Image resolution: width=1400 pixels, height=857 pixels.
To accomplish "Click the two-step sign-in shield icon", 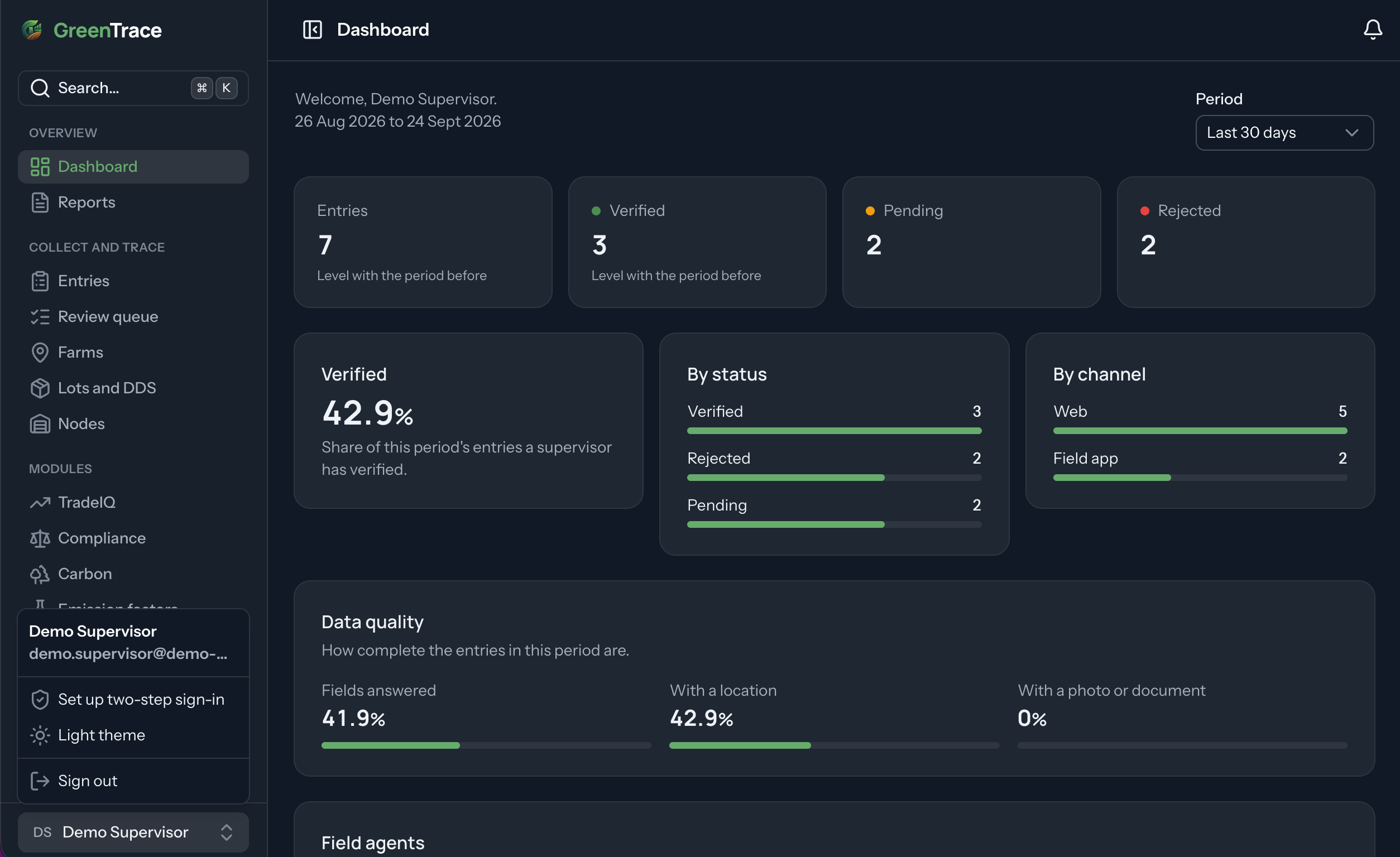I will 40,700.
